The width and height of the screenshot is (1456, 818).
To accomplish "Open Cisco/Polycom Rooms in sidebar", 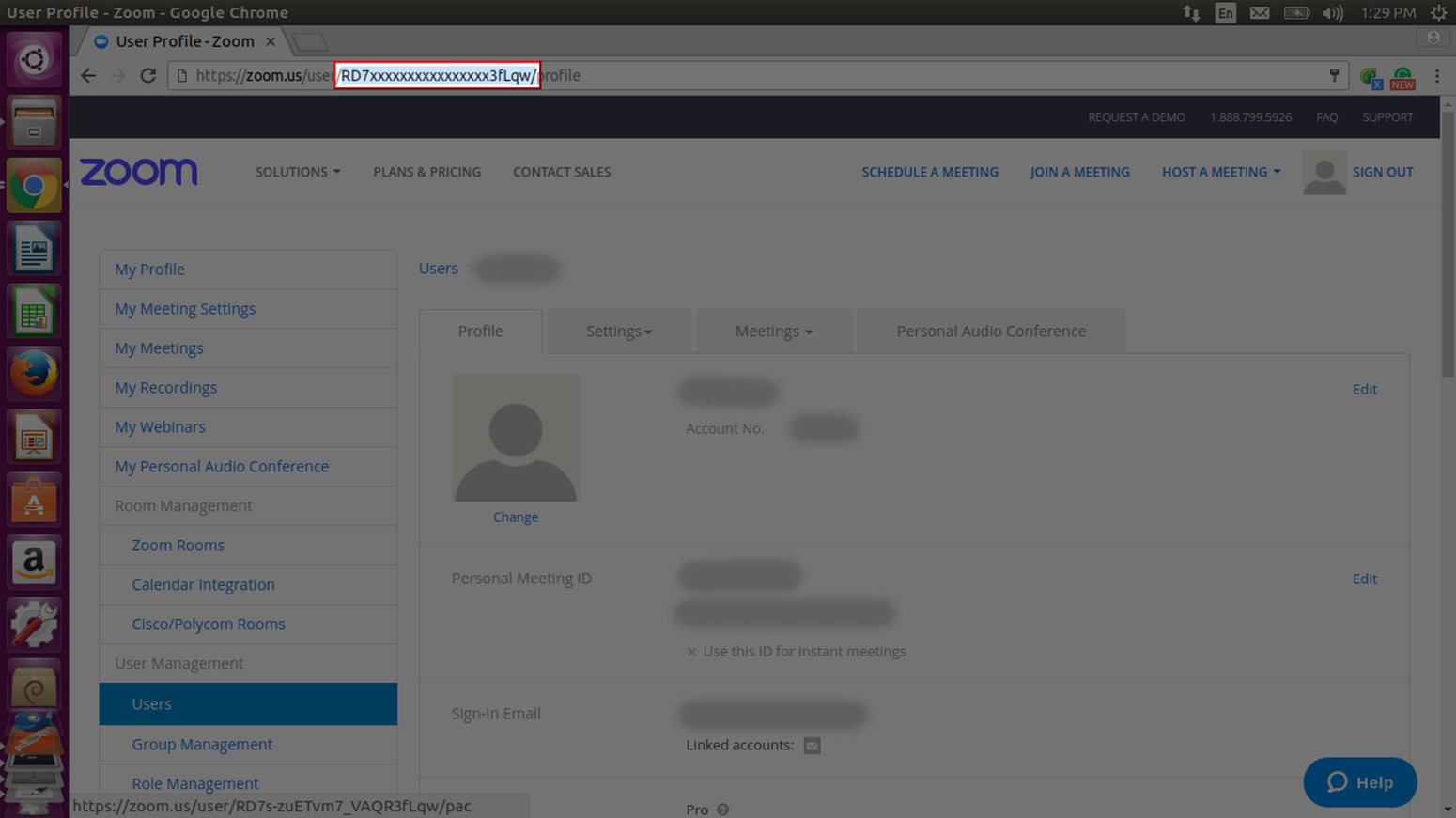I will point(248,625).
